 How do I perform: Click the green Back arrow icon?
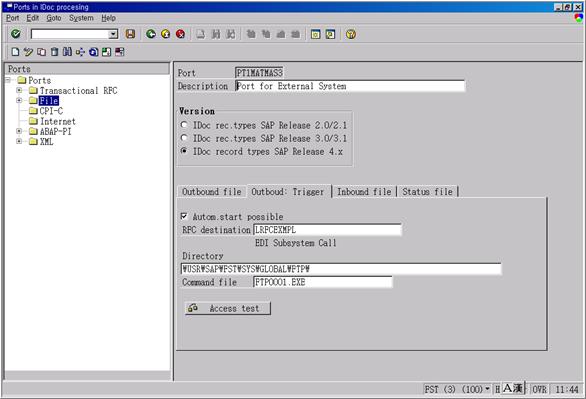coord(151,34)
